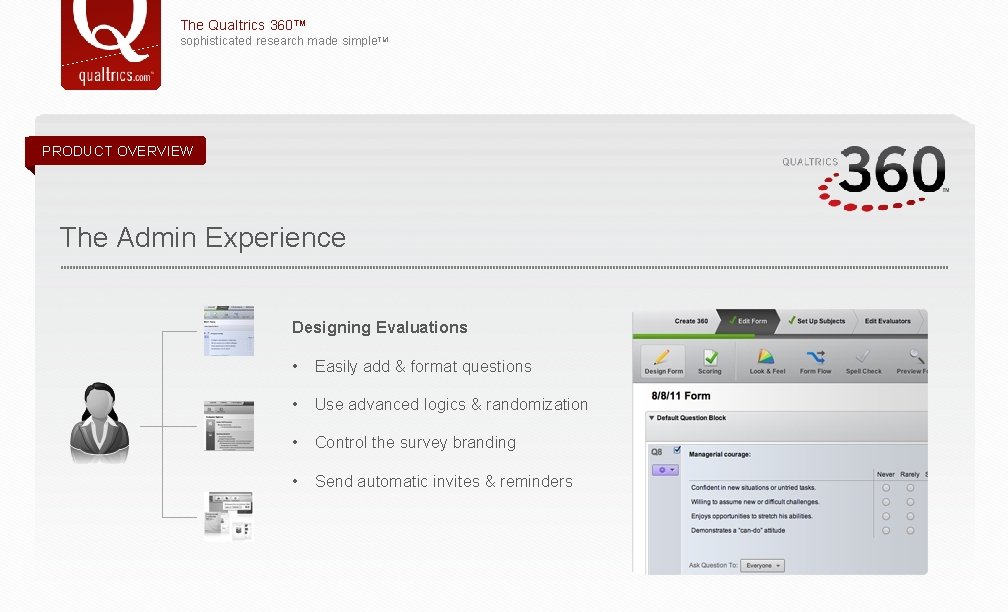Screen dimensions: 1008x612
Task: Click the Qualtrics.com logo
Action: (111, 44)
